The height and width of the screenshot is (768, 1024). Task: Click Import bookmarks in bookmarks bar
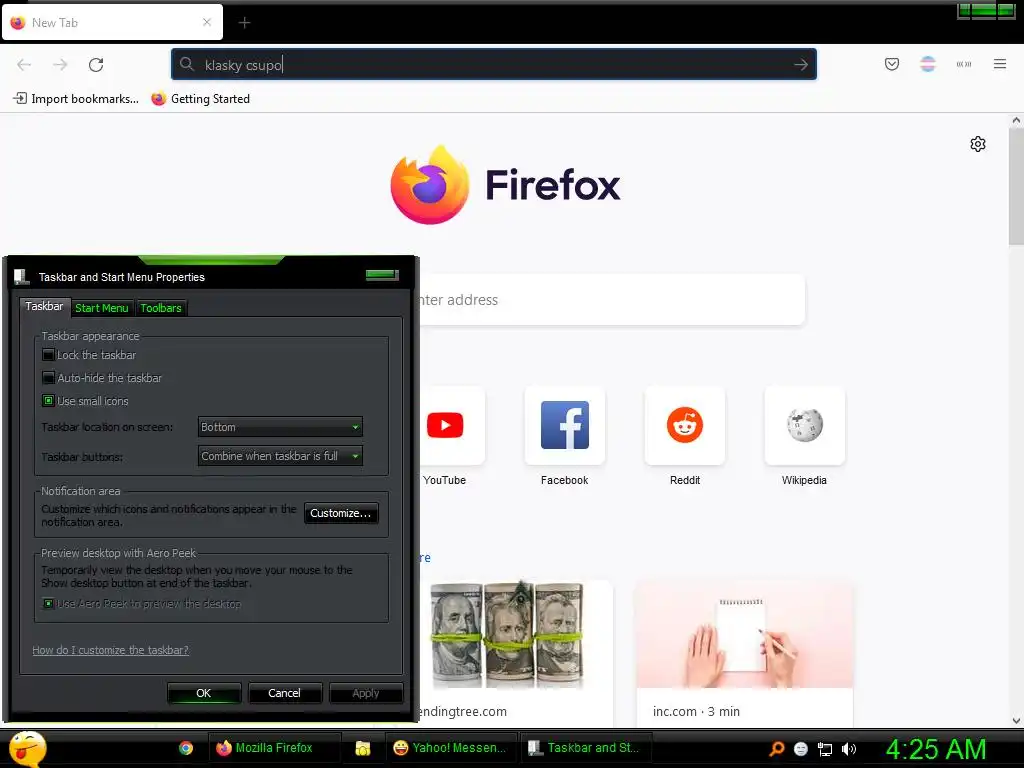coord(76,99)
